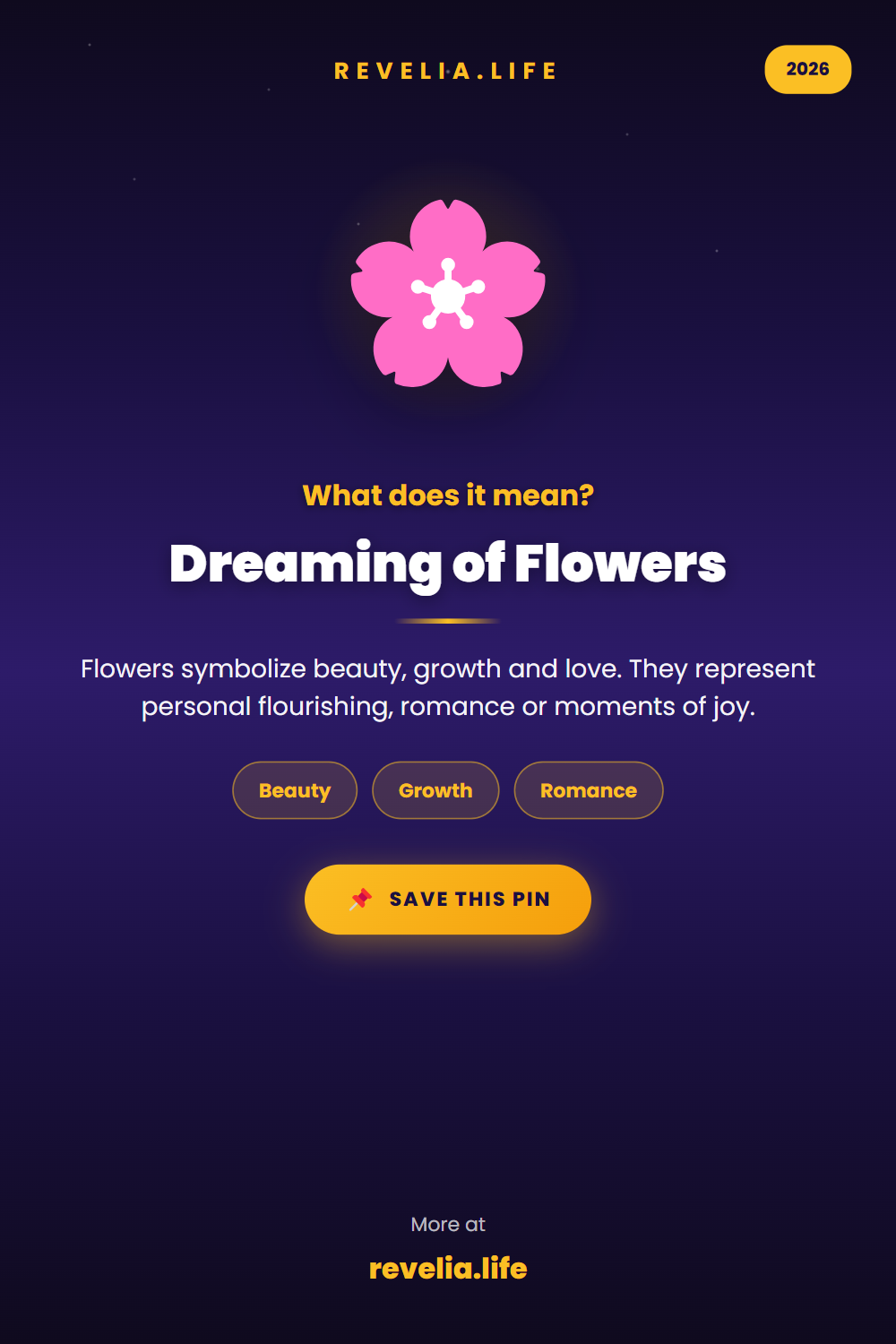Click the REVELIA letters in the header
The height and width of the screenshot is (1344, 896).
(402, 72)
